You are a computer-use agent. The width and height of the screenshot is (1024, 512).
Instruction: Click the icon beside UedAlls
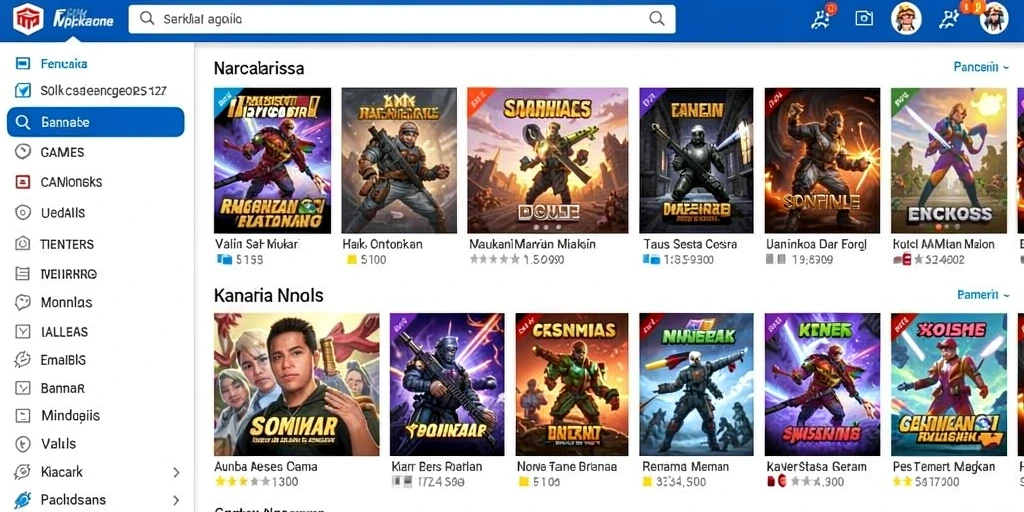(x=23, y=212)
